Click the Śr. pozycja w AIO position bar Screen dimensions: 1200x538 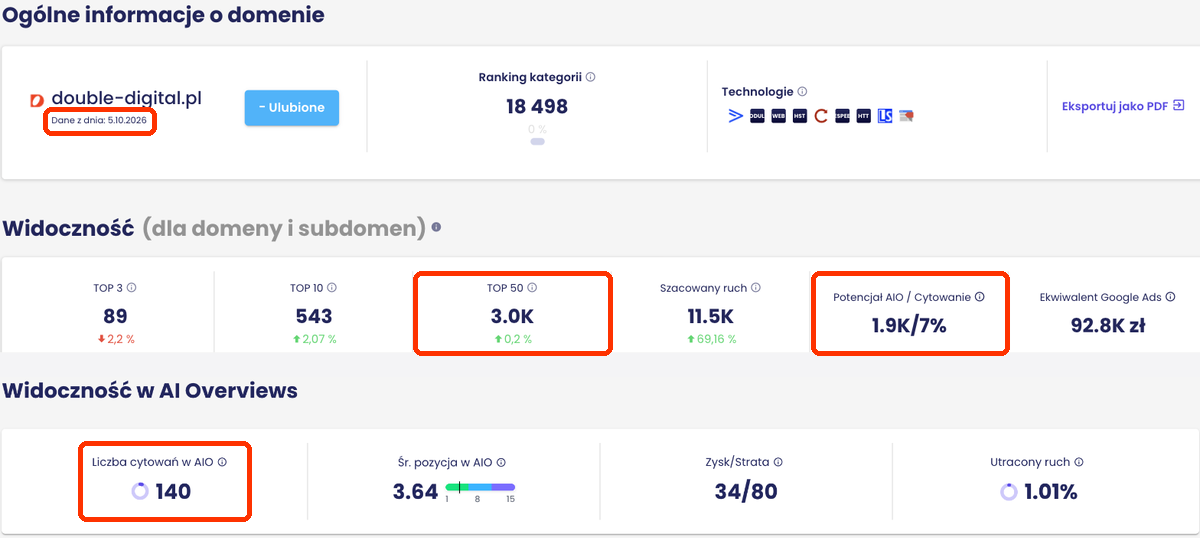point(480,487)
